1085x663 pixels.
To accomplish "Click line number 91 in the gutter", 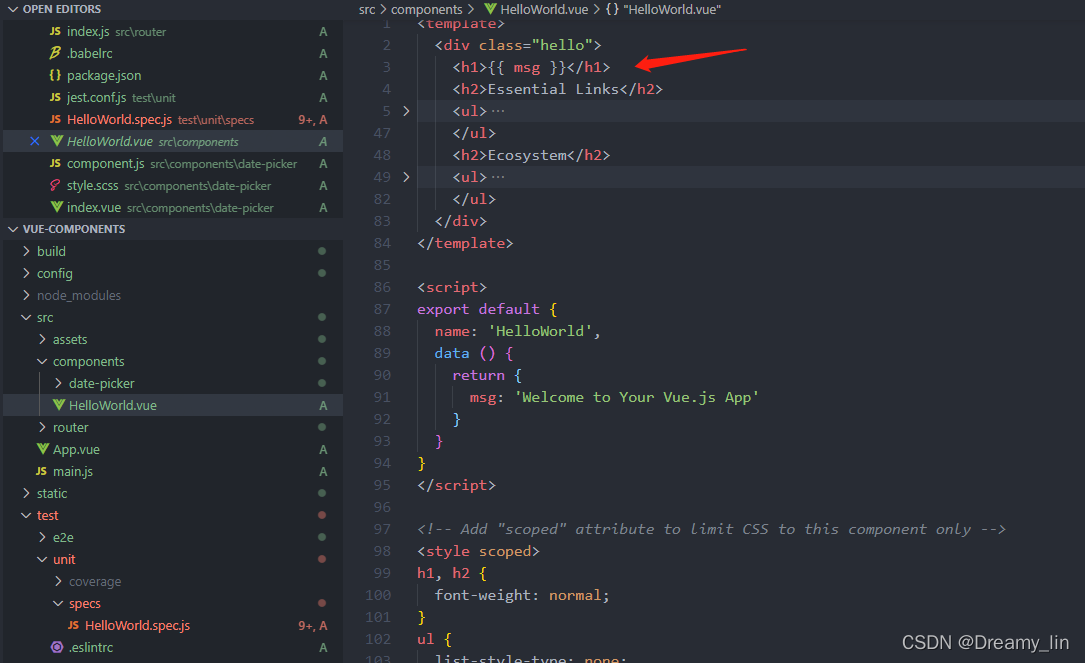I will (382, 397).
